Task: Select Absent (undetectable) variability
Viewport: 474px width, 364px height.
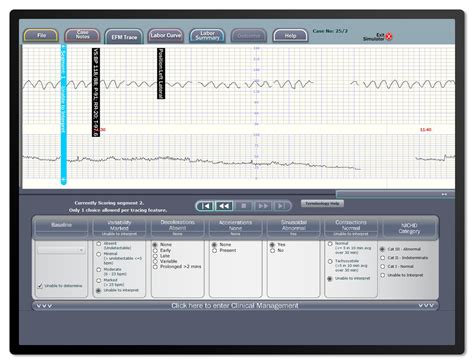Action: (99, 244)
